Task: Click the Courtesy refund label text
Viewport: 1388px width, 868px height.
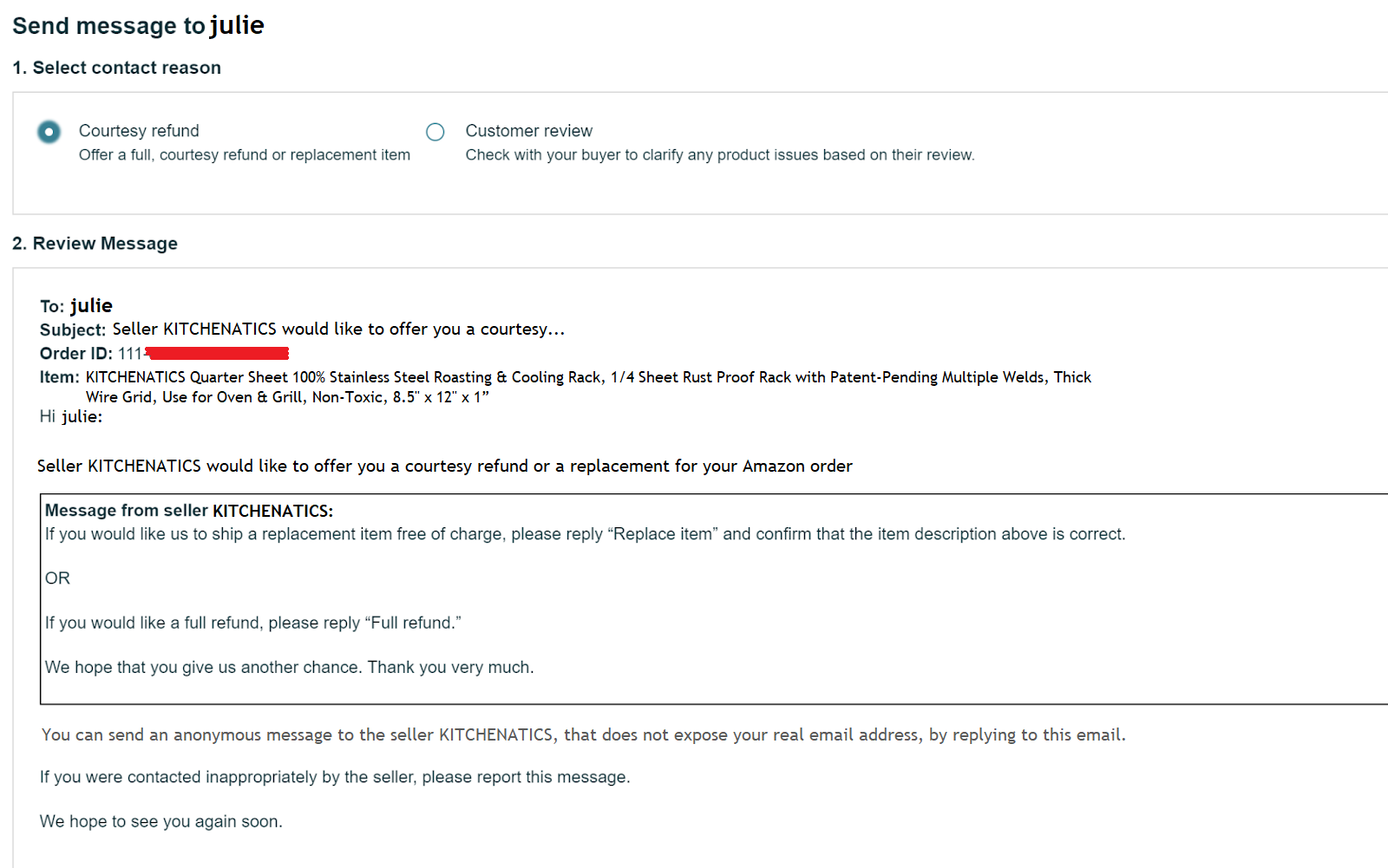Action: click(139, 131)
